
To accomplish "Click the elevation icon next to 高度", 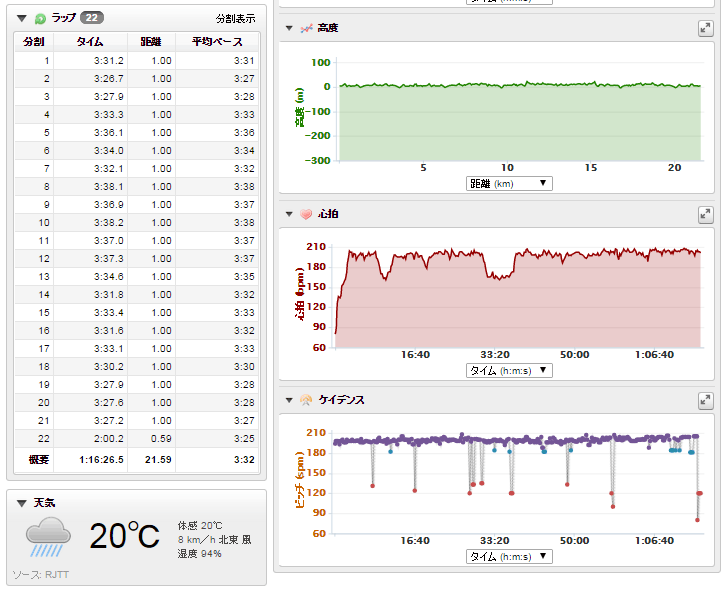I will (x=306, y=29).
